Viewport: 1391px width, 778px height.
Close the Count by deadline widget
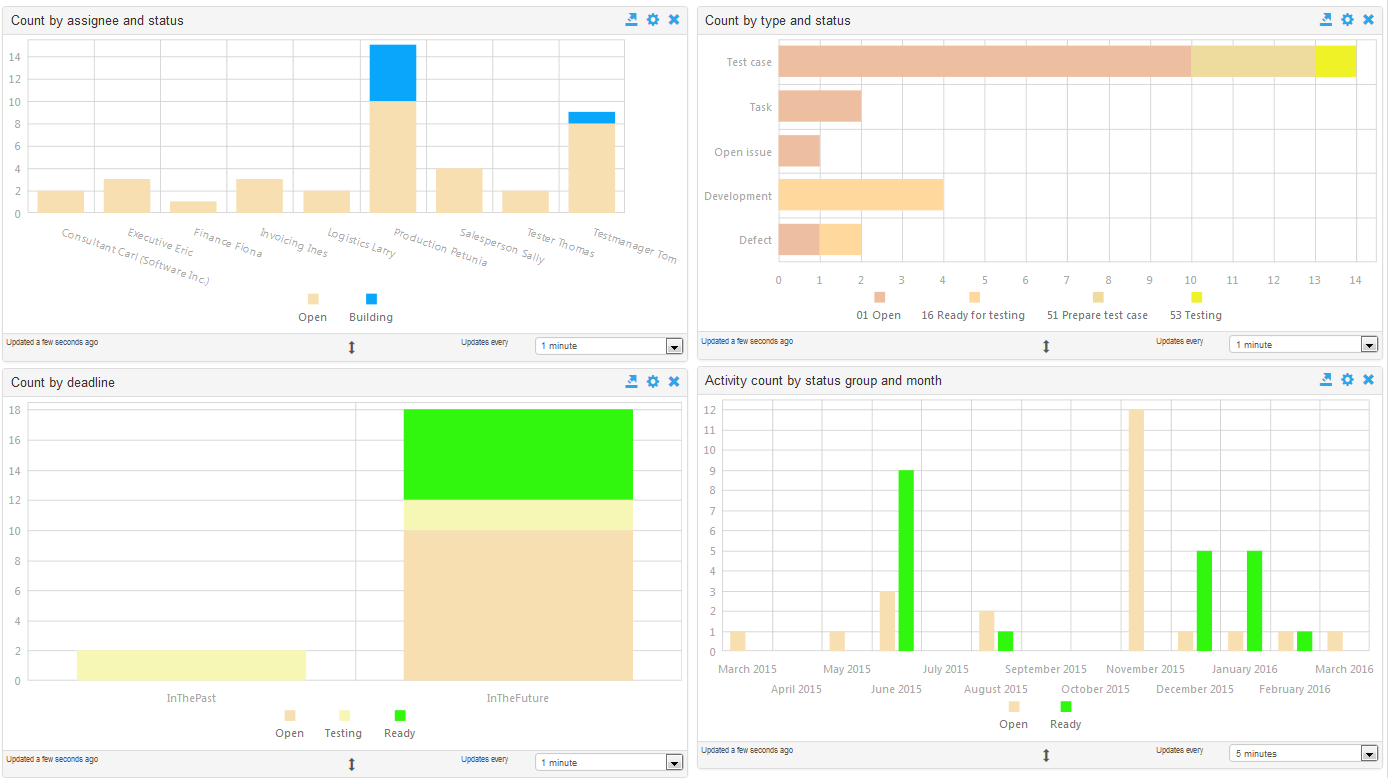674,382
